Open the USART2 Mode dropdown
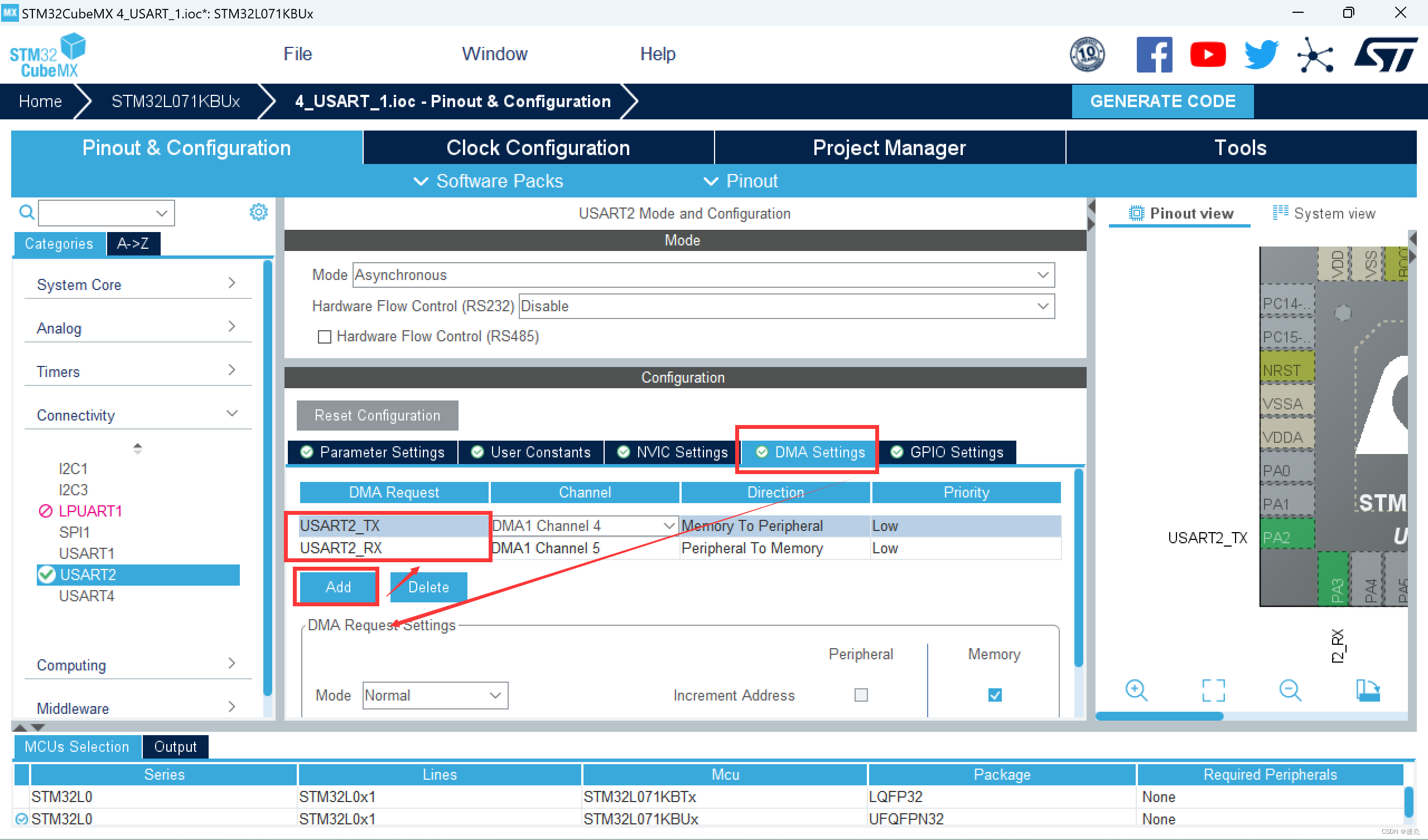This screenshot has height=840, width=1428. coord(703,275)
